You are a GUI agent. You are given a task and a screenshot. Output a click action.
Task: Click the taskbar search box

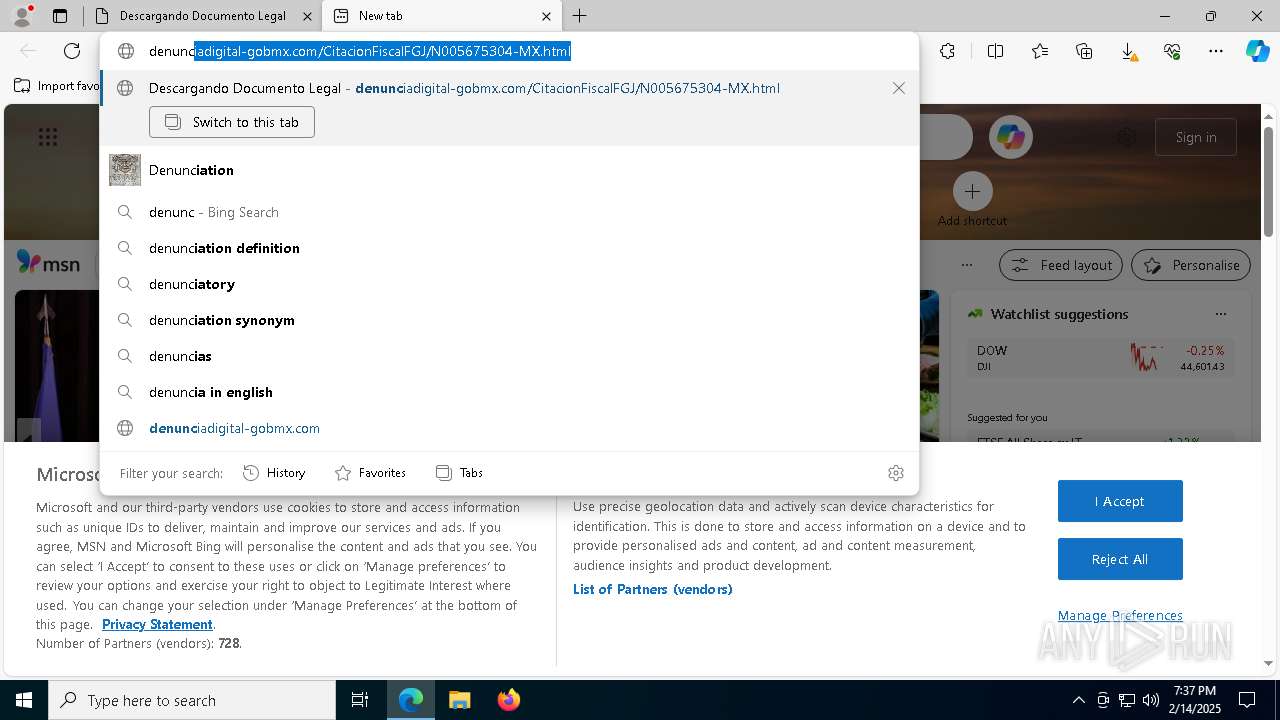[192, 700]
